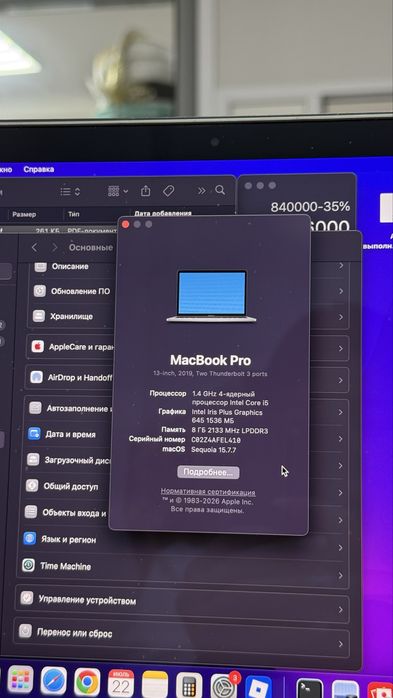Open Notes from the Dock
This screenshot has width=393, height=698.
[x=155, y=684]
